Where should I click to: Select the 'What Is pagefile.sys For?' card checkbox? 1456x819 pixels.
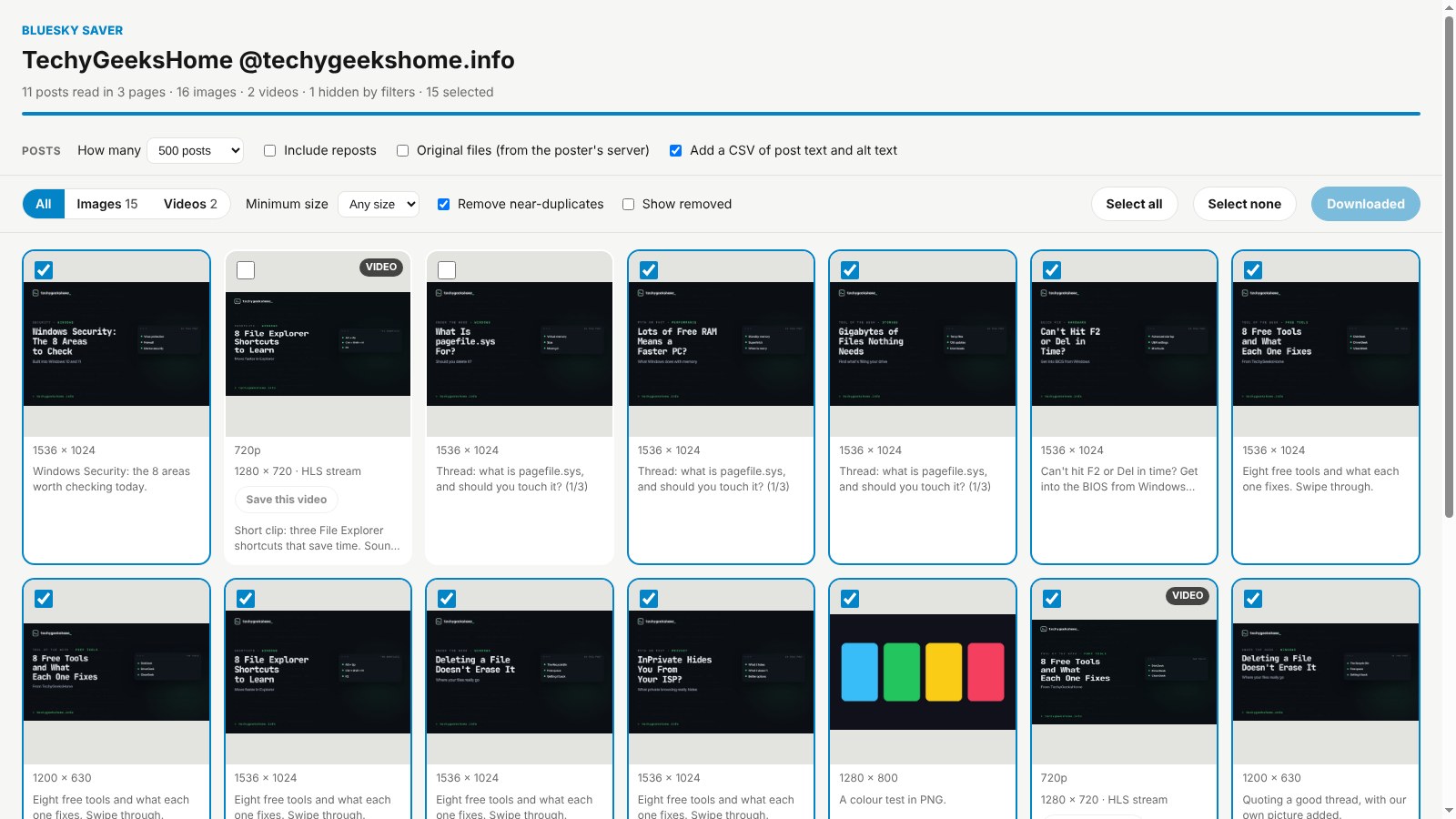[447, 270]
